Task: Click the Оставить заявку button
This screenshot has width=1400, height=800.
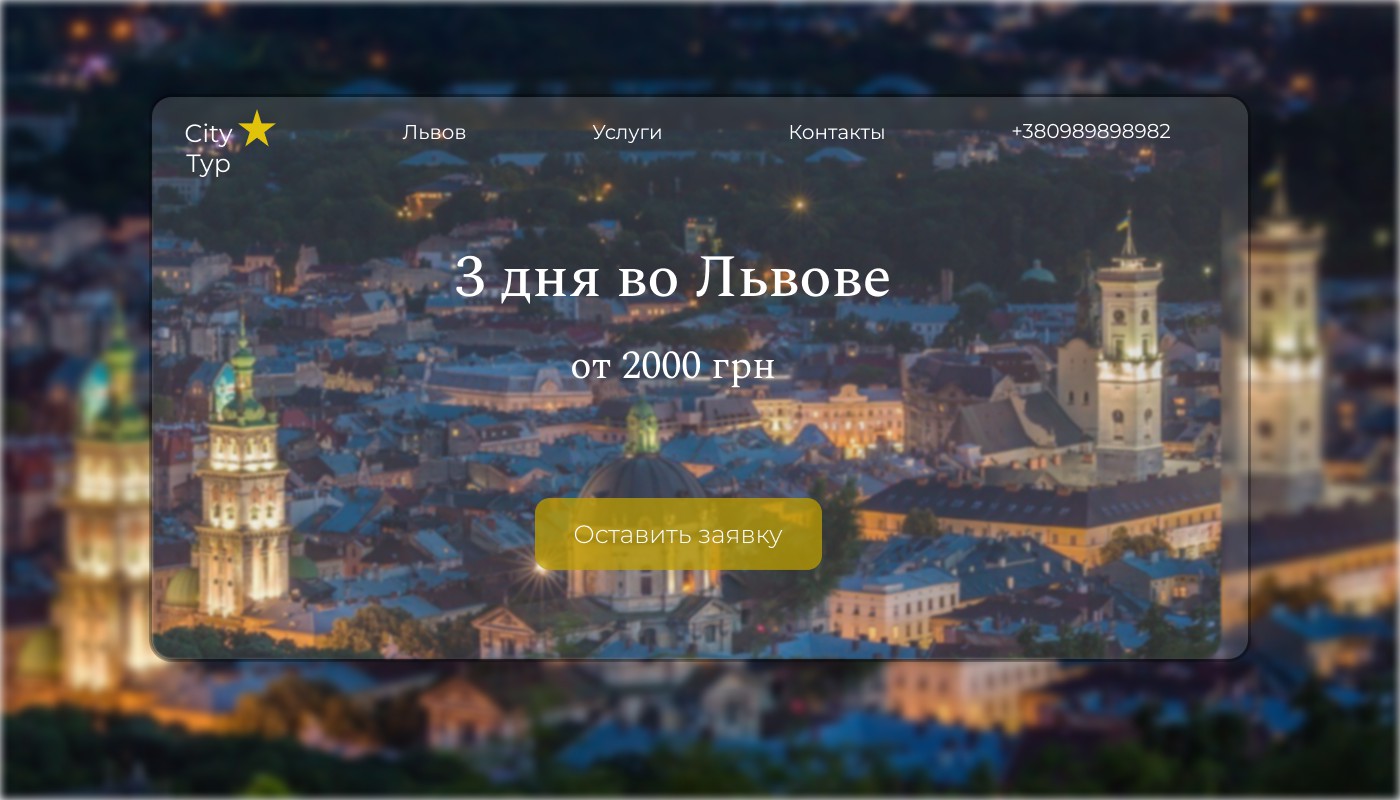Action: tap(678, 534)
